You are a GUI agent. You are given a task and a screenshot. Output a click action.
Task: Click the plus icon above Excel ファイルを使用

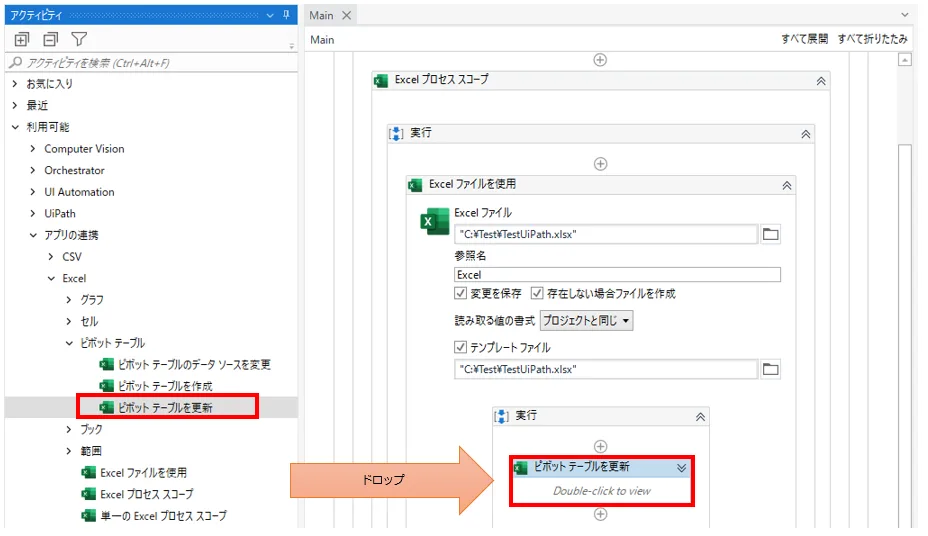(600, 163)
